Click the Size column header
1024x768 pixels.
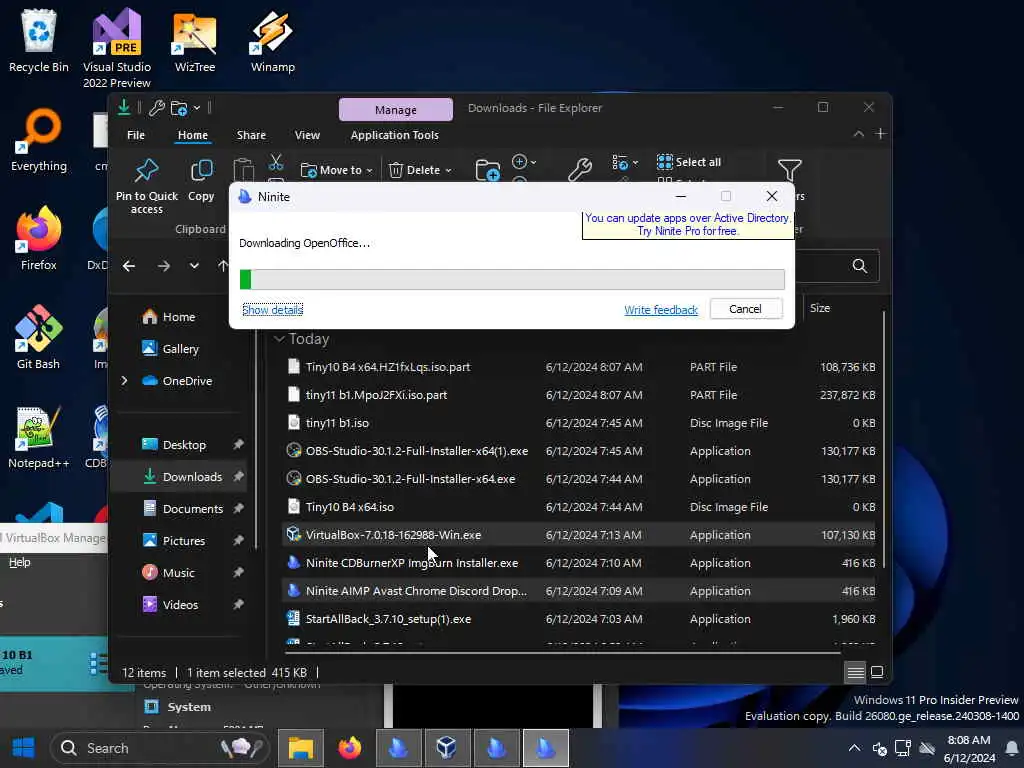pyautogui.click(x=820, y=308)
